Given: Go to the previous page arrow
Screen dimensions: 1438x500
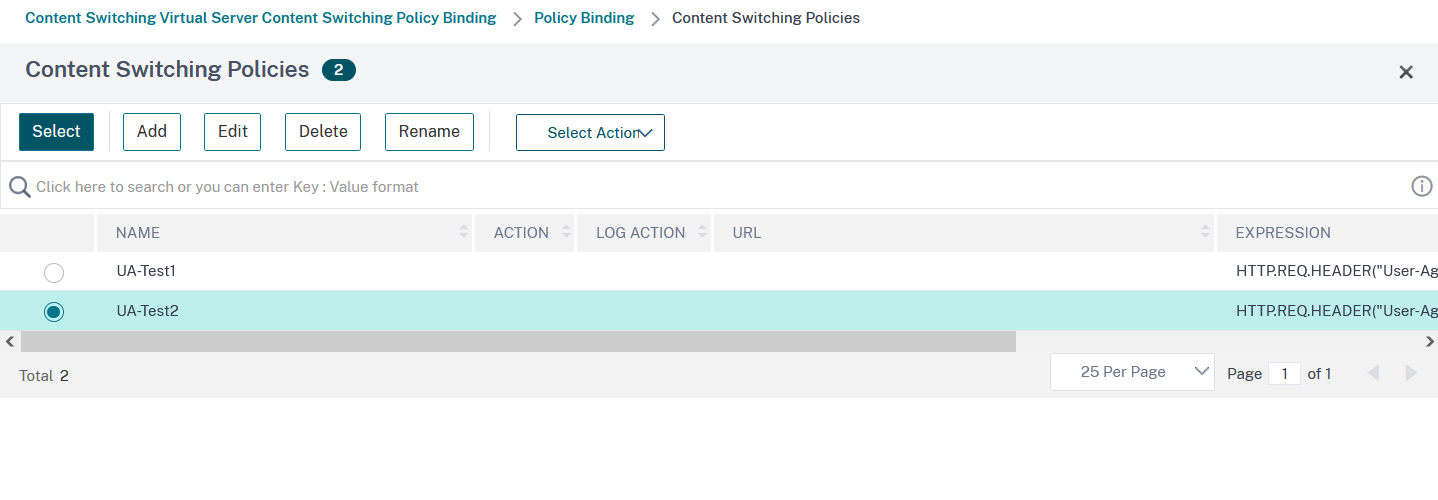Looking at the screenshot, I should tap(1373, 373).
